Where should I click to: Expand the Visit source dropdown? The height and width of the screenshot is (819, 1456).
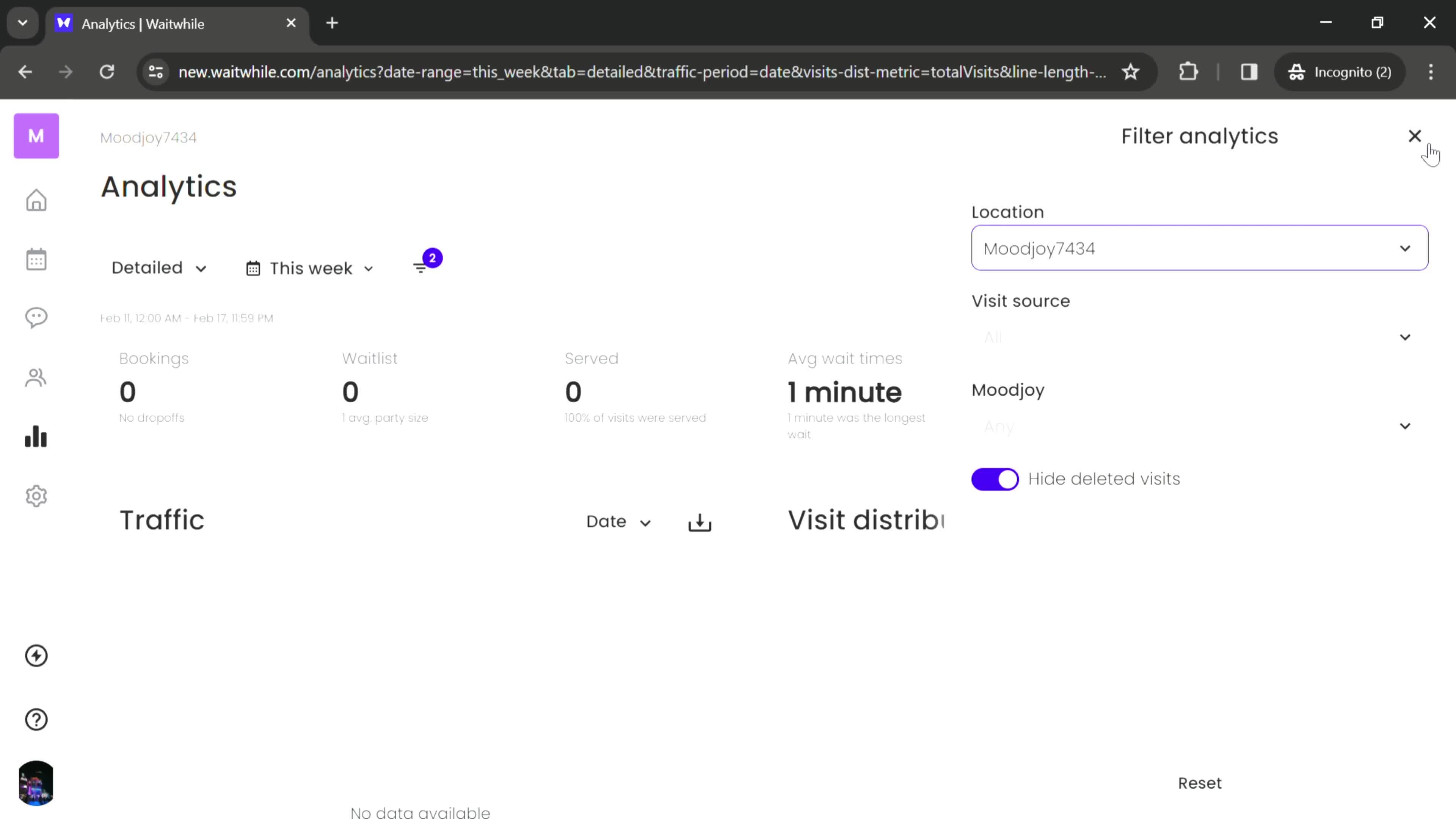tap(1199, 337)
